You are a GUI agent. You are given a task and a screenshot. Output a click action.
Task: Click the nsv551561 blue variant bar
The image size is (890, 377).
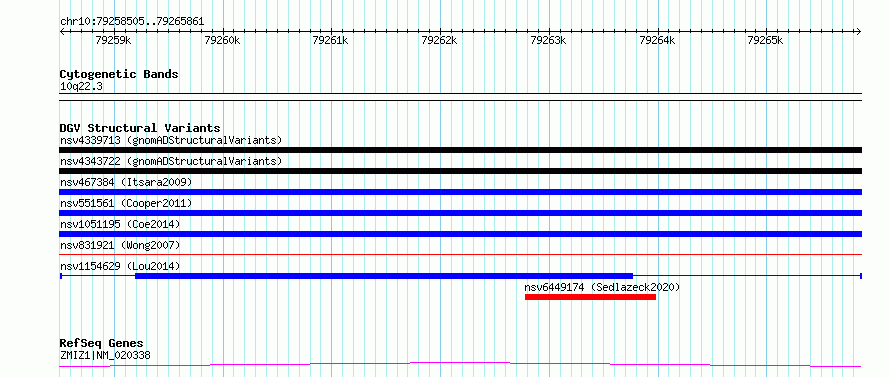pos(460,213)
